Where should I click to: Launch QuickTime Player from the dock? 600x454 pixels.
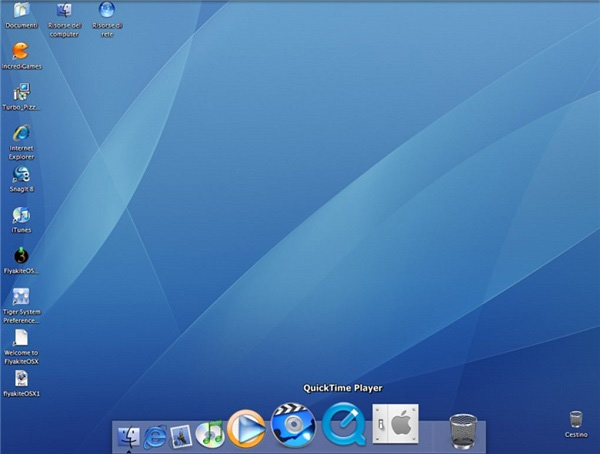(x=344, y=424)
